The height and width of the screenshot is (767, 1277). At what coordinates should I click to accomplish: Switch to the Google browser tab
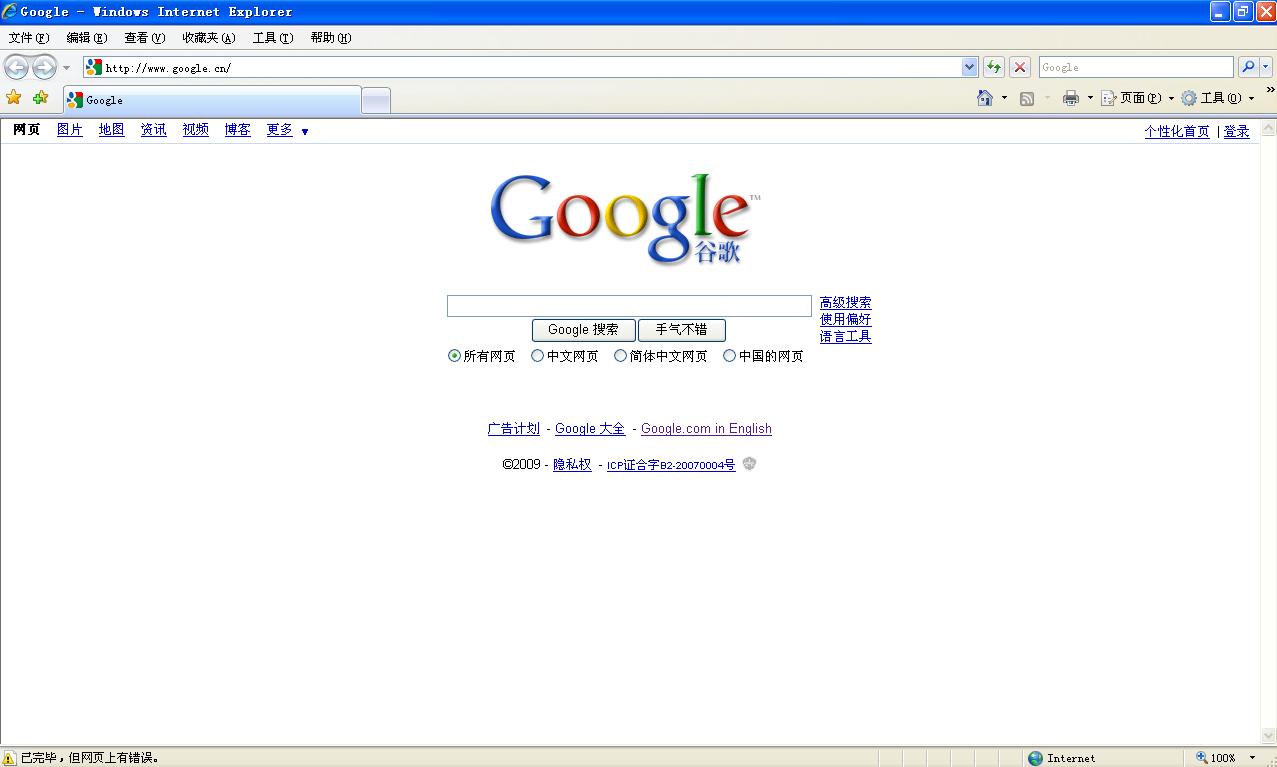pos(212,100)
